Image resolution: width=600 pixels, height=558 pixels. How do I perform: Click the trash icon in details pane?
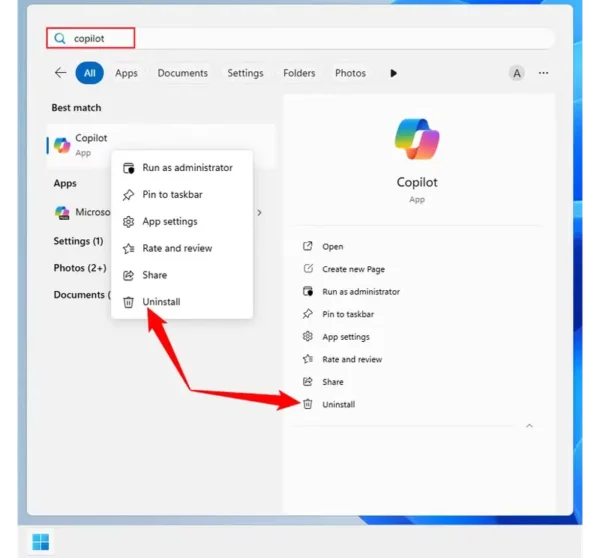308,404
